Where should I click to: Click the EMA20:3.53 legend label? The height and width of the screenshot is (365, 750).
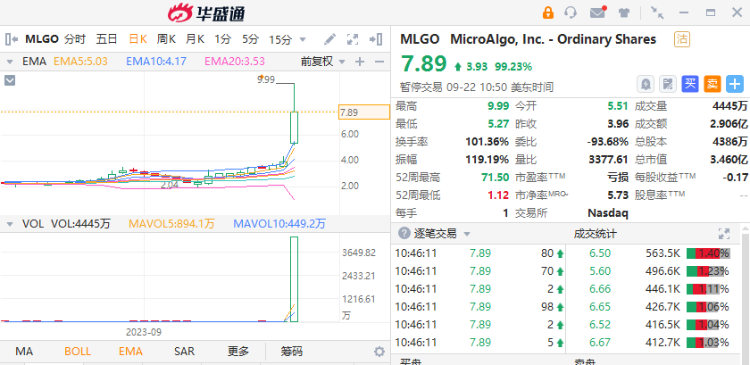(x=234, y=61)
